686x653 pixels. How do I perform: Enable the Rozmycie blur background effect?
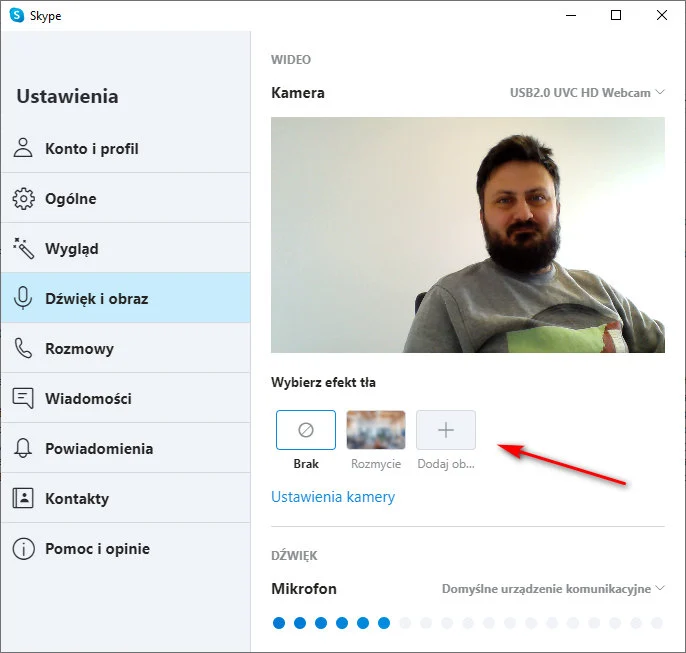(376, 430)
